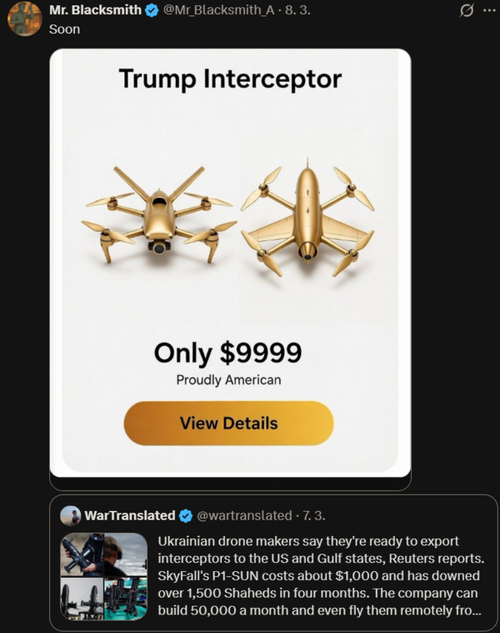500x633 pixels.
Task: Click the right golden winged drone image
Action: [308, 218]
